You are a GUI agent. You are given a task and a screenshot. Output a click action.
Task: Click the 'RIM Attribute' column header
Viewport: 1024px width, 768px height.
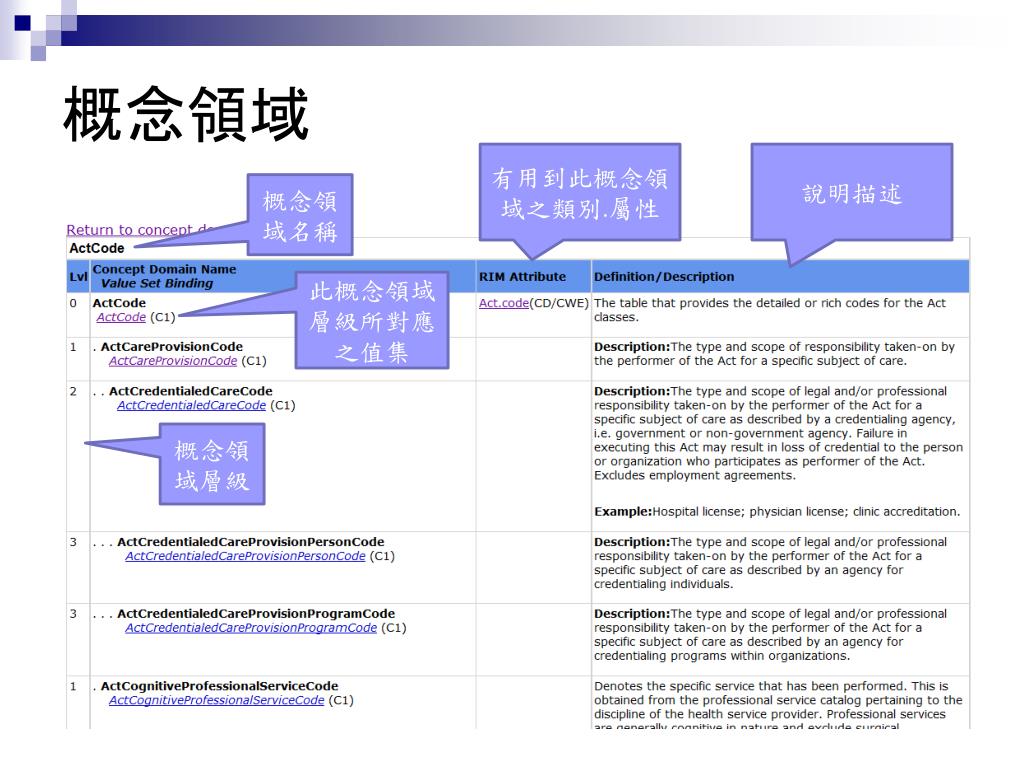pos(522,277)
